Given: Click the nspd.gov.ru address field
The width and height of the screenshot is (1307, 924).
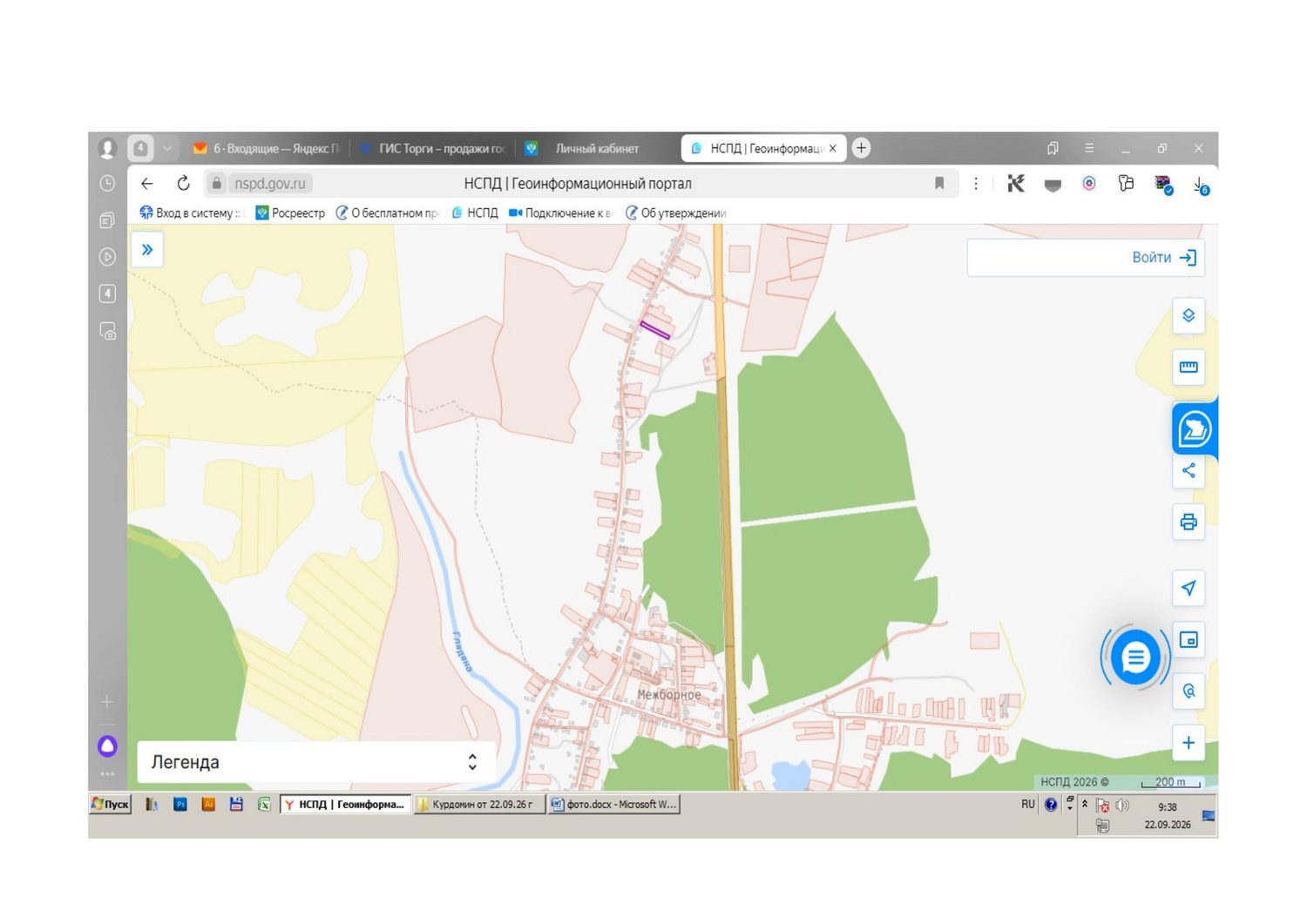Looking at the screenshot, I should pos(270,184).
